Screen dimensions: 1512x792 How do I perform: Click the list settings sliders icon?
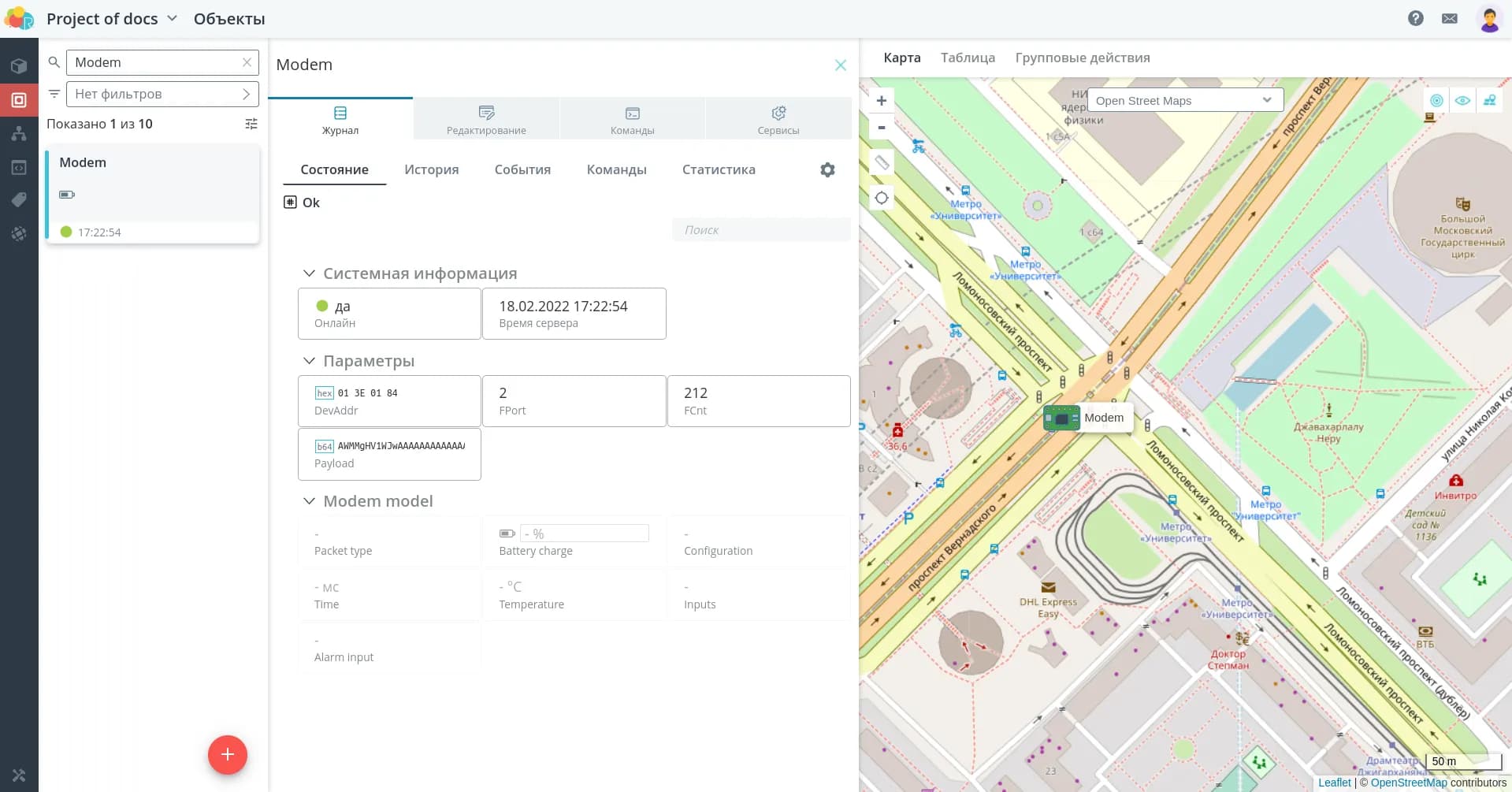[251, 124]
